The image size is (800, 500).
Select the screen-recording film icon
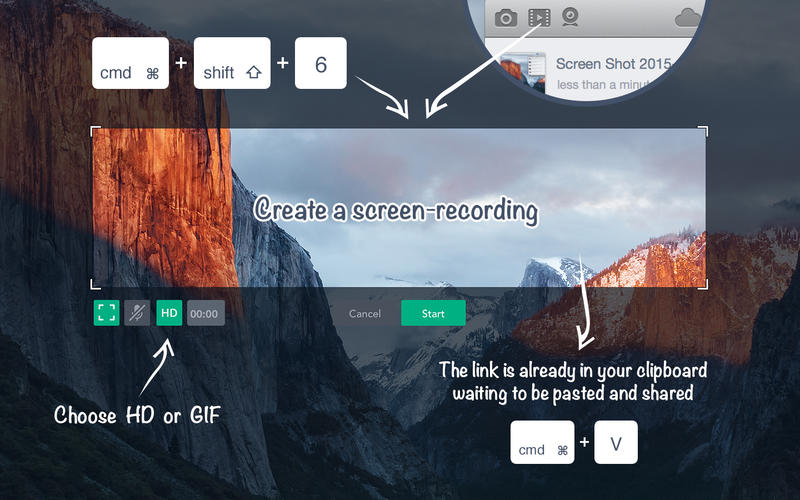539,18
